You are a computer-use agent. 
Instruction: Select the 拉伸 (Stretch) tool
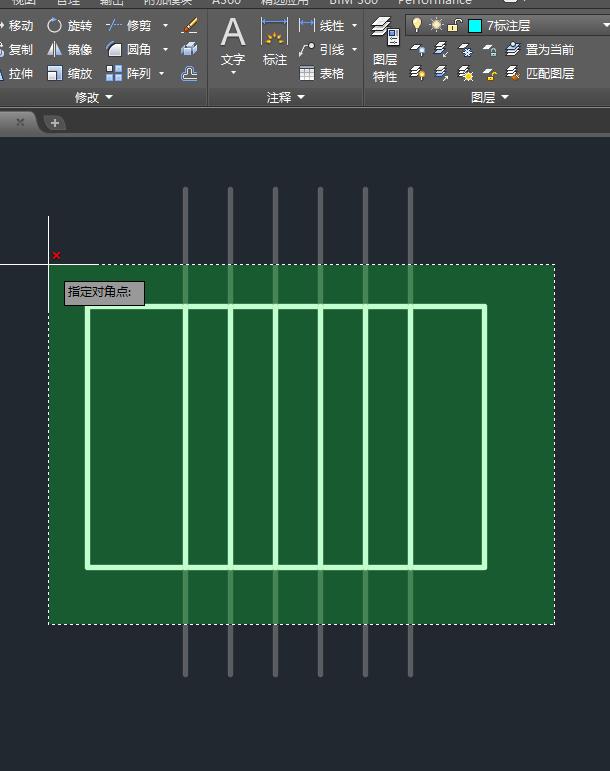[16, 74]
